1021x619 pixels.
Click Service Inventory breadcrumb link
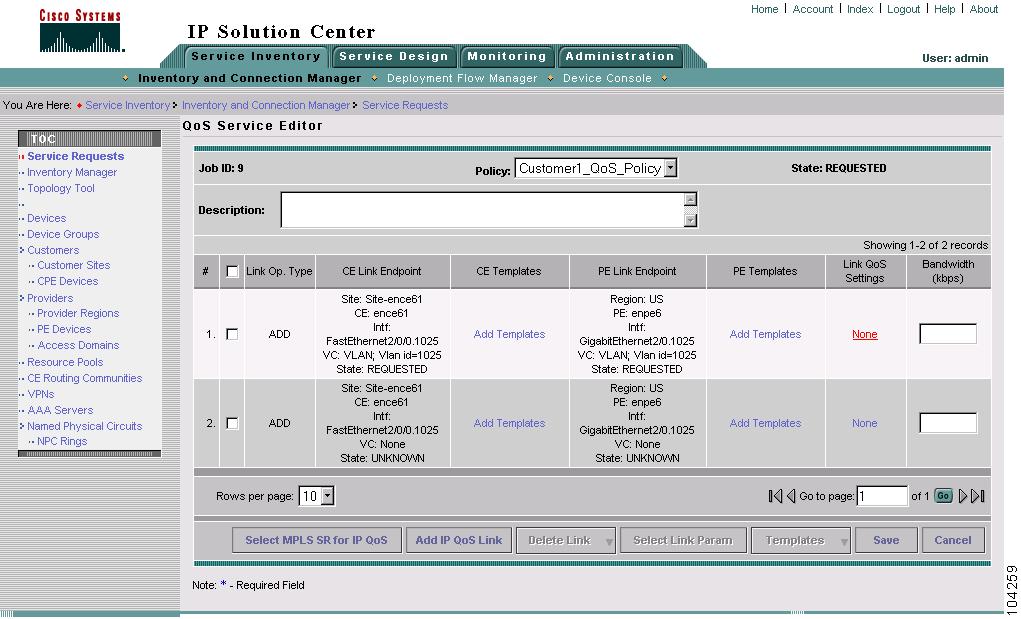point(128,105)
